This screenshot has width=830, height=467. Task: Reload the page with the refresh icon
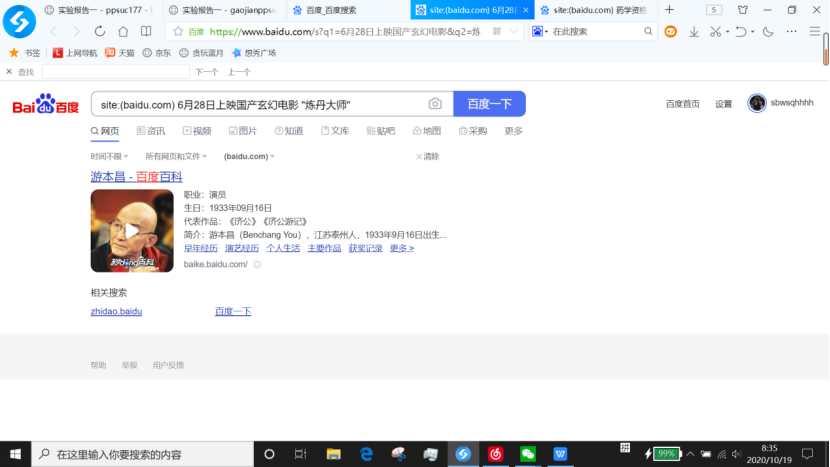click(100, 32)
